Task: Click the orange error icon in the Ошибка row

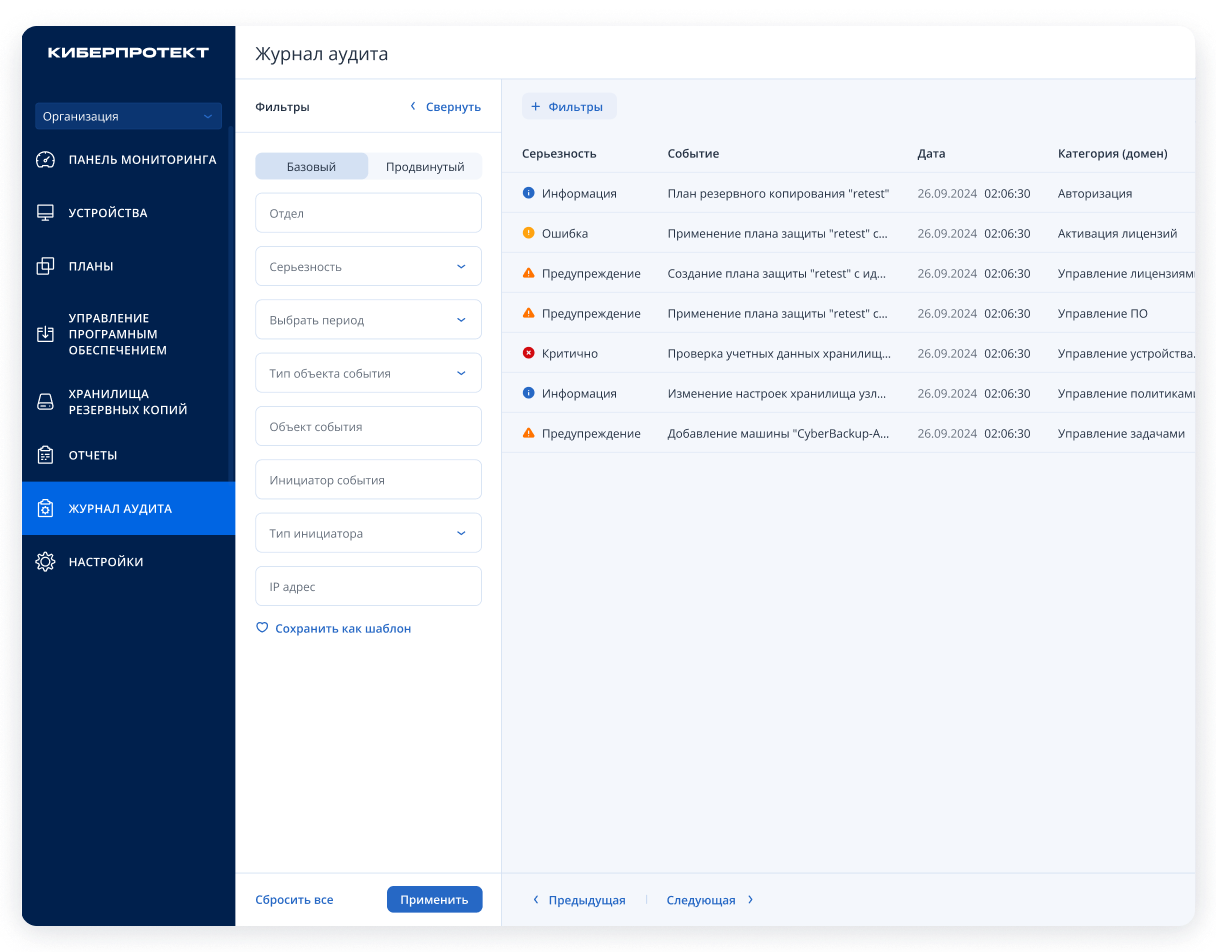Action: tap(529, 233)
